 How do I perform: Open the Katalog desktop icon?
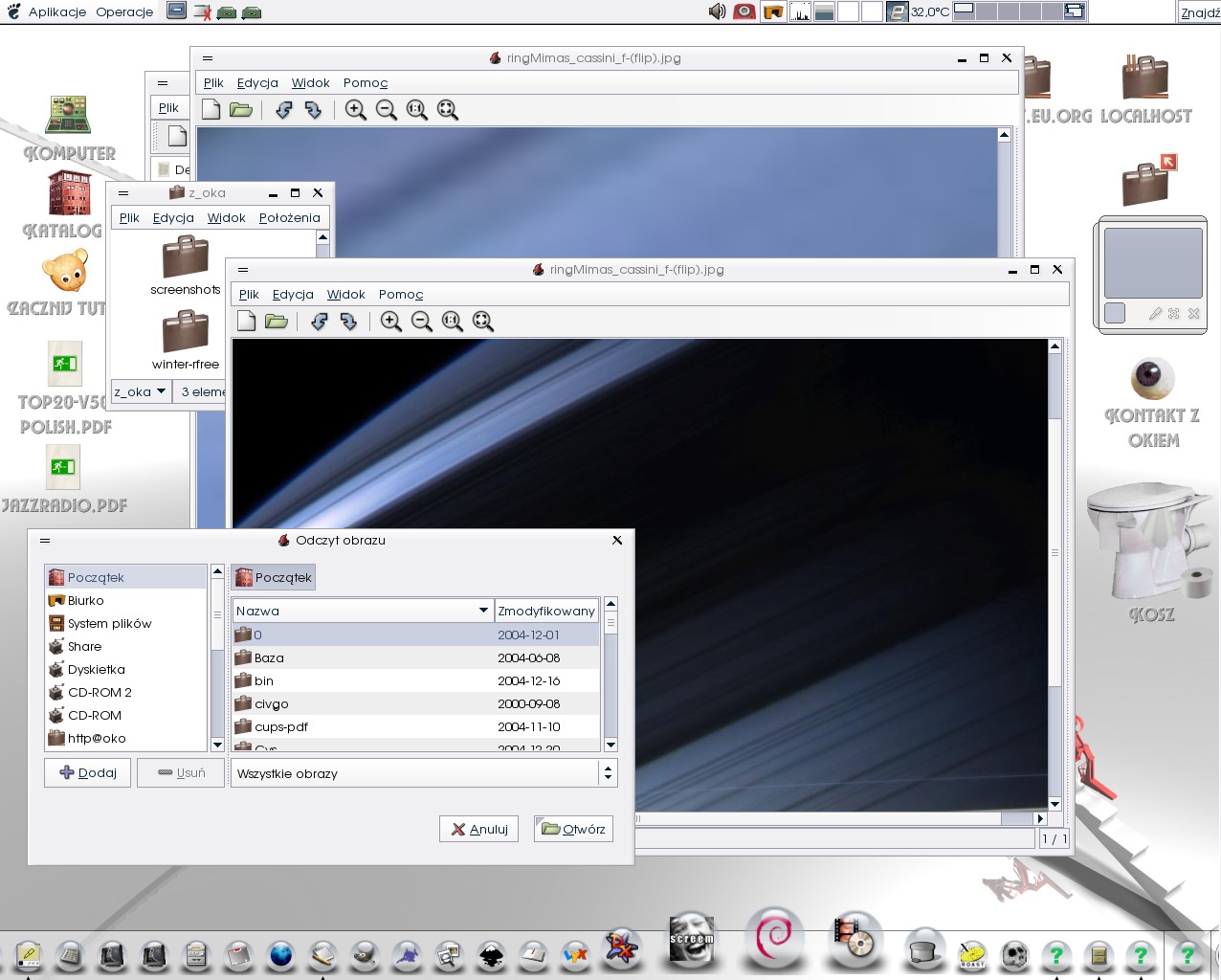click(x=69, y=205)
